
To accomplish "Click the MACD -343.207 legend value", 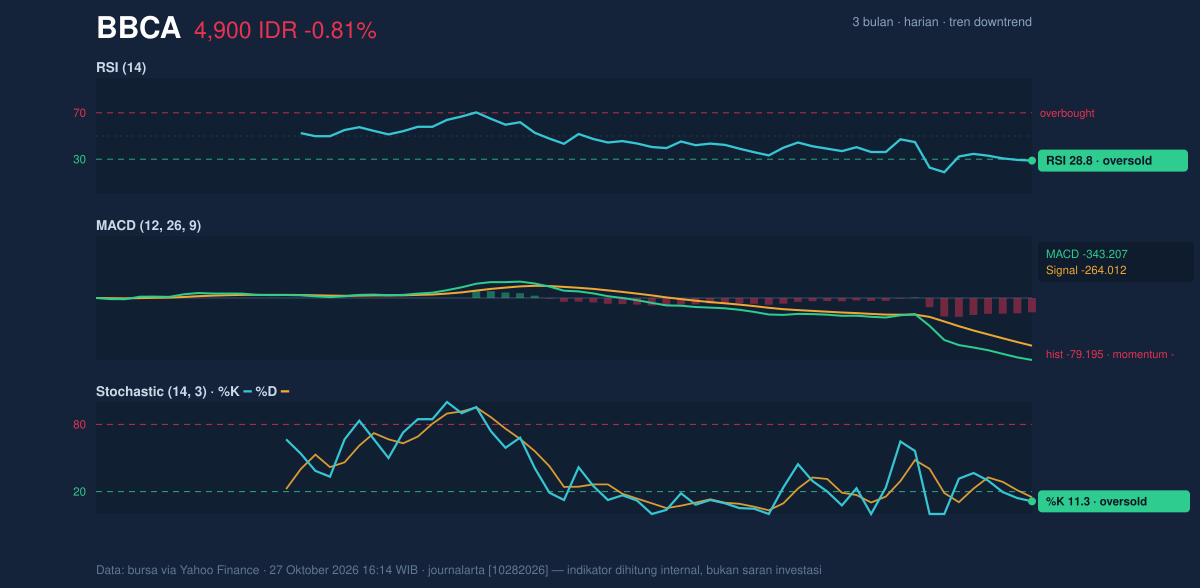I will 1086,254.
